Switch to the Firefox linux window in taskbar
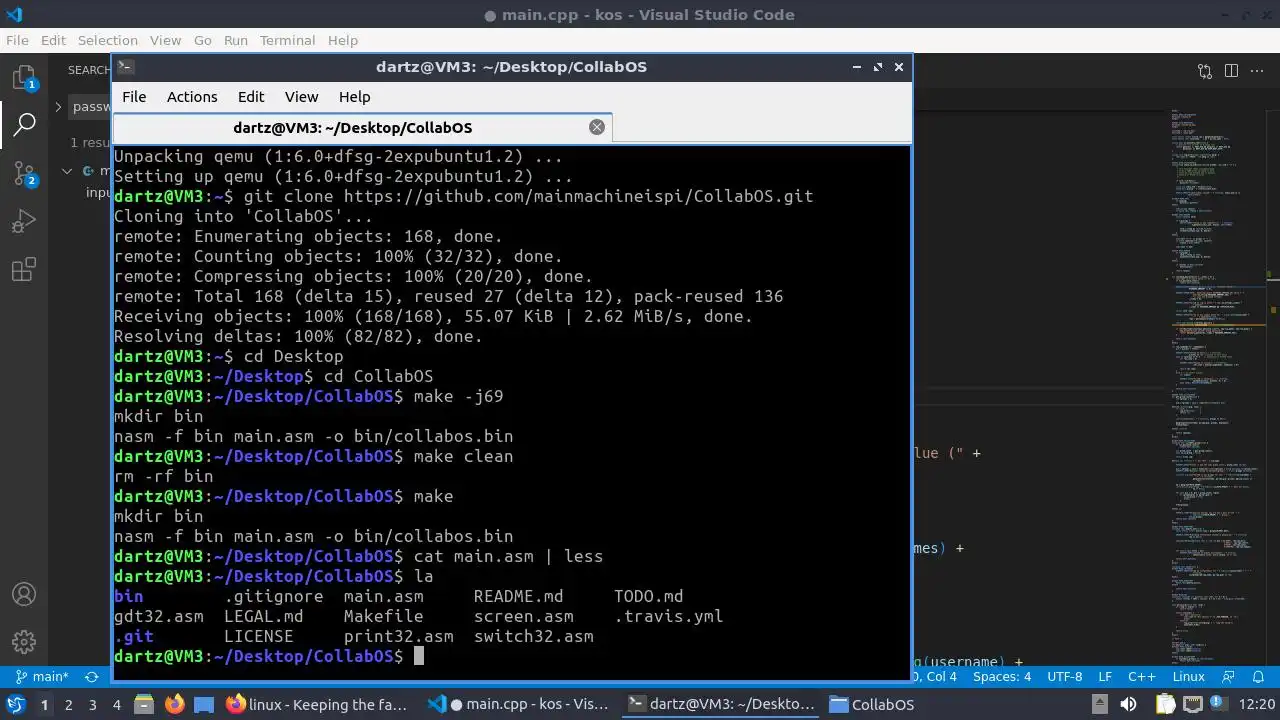The width and height of the screenshot is (1280, 720). click(x=318, y=705)
